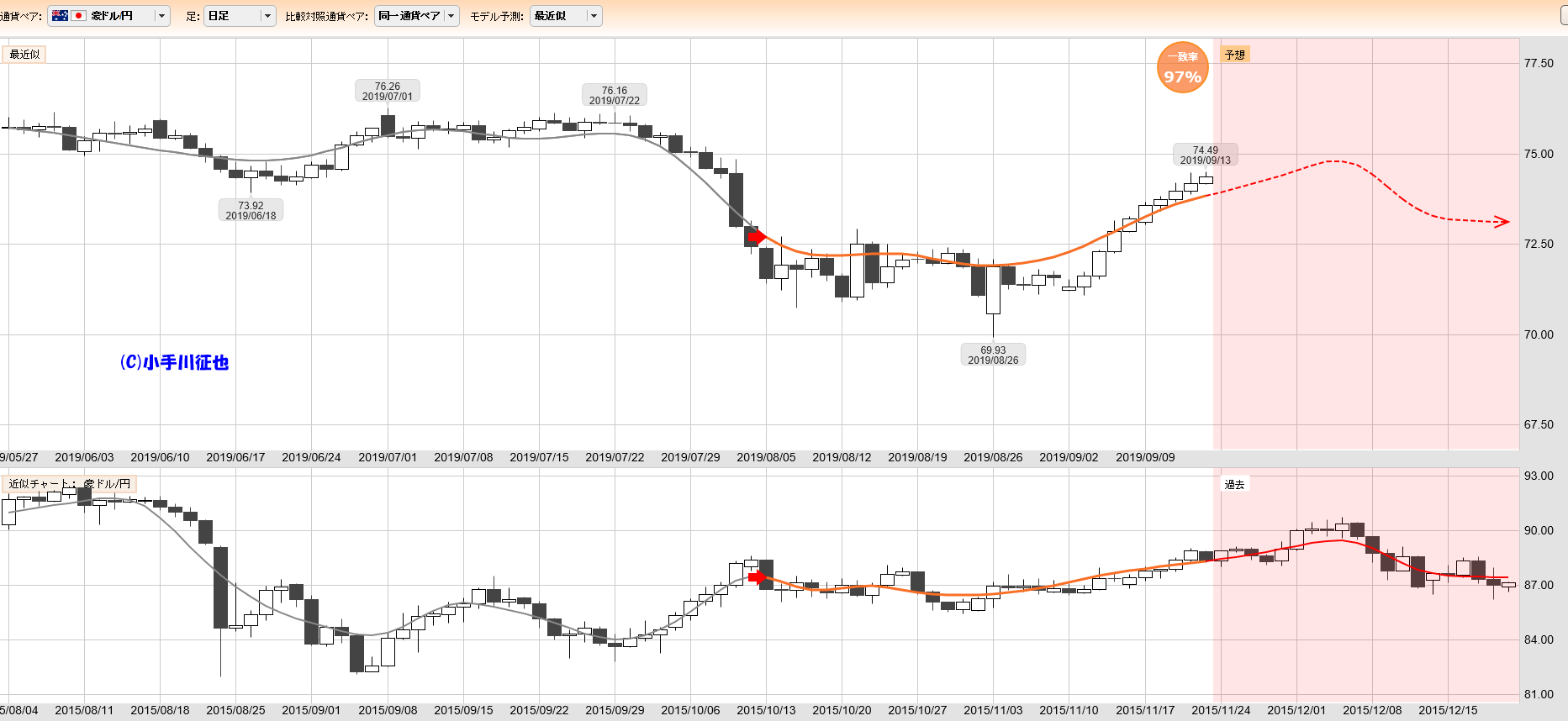Click the 2019/07/01 date on upper axis
Viewport: 1568px width, 721px height.
tap(388, 457)
